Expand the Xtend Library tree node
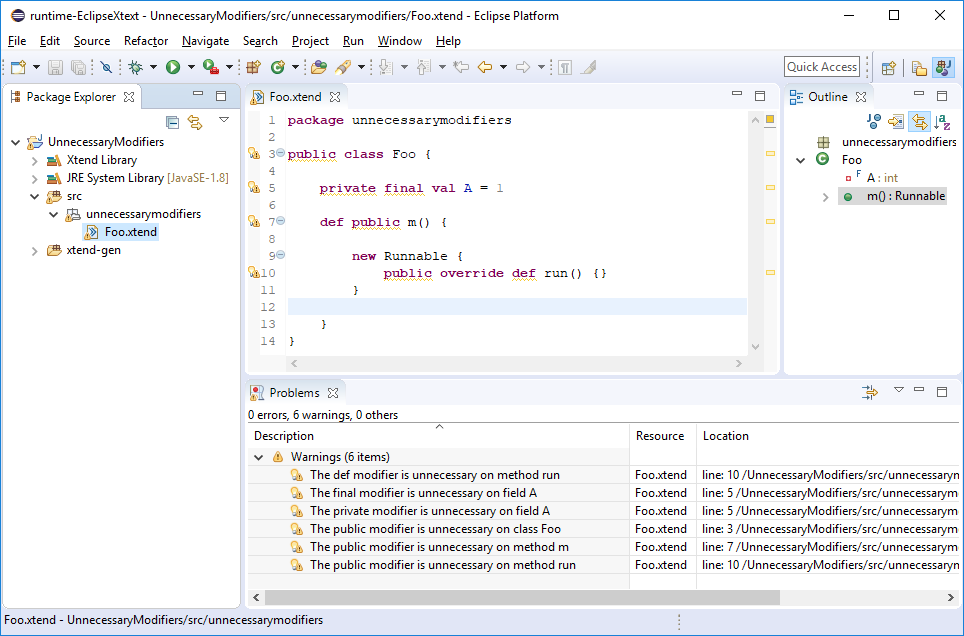 tap(34, 160)
